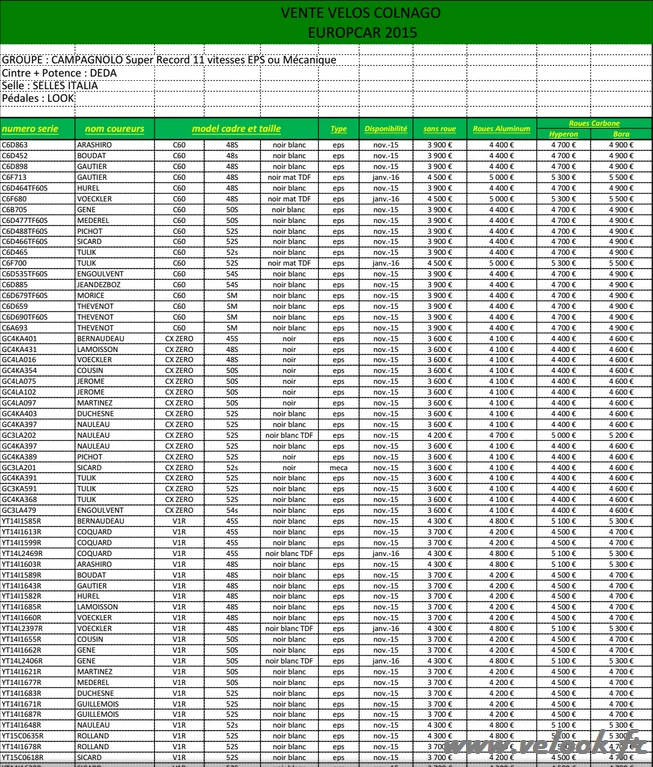Click LAMOISSON name in row GC4KA431
653x767 pixels.
[x=97, y=349]
